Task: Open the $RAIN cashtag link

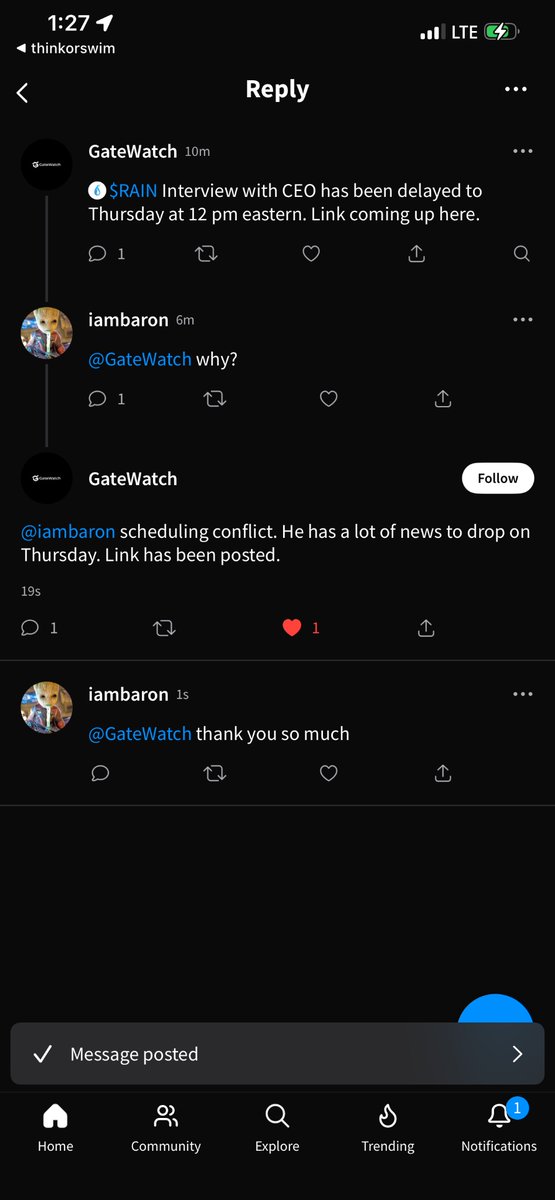Action: (x=133, y=190)
